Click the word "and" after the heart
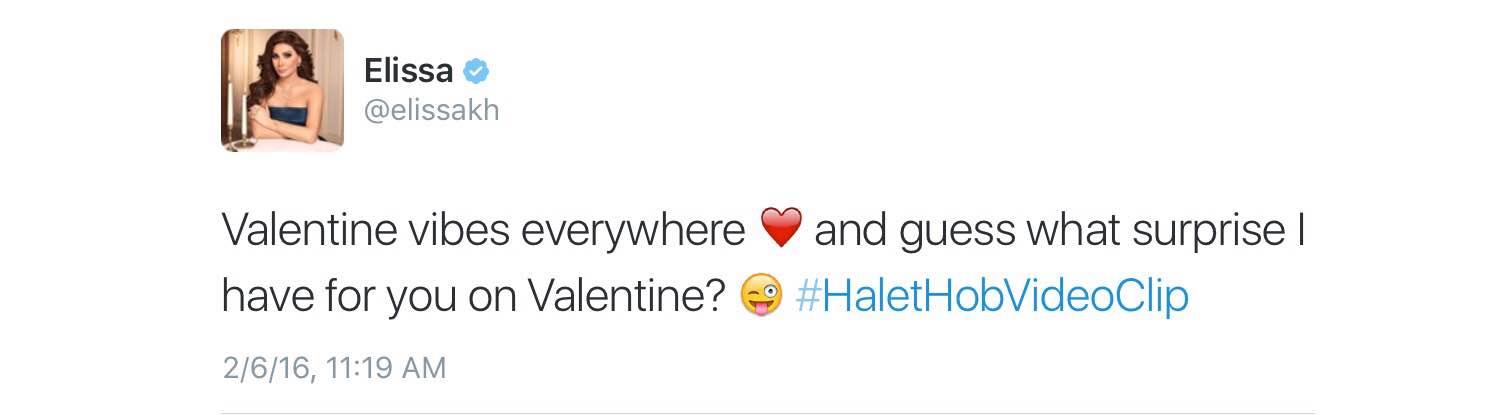 coord(852,231)
